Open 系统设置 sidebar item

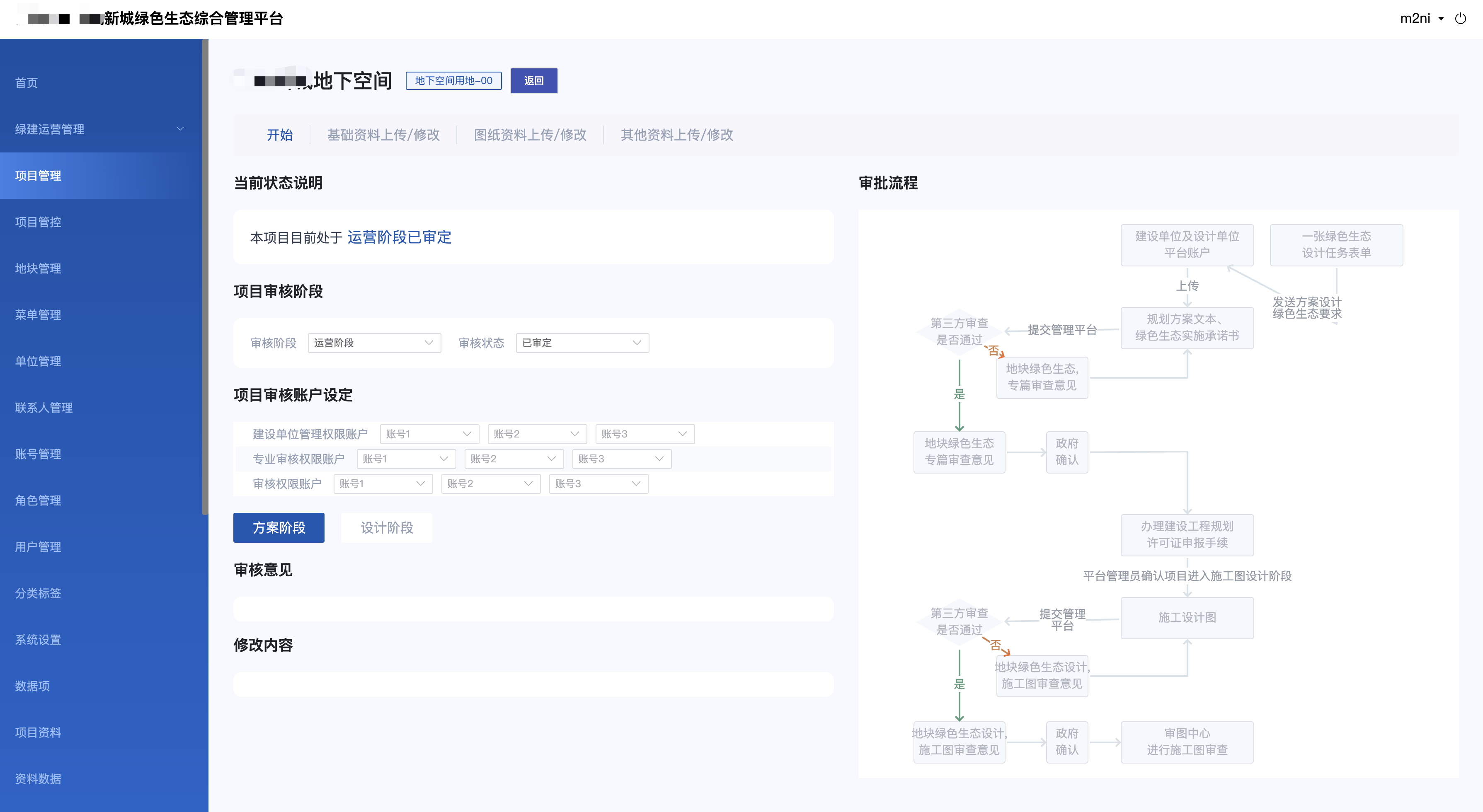101,640
